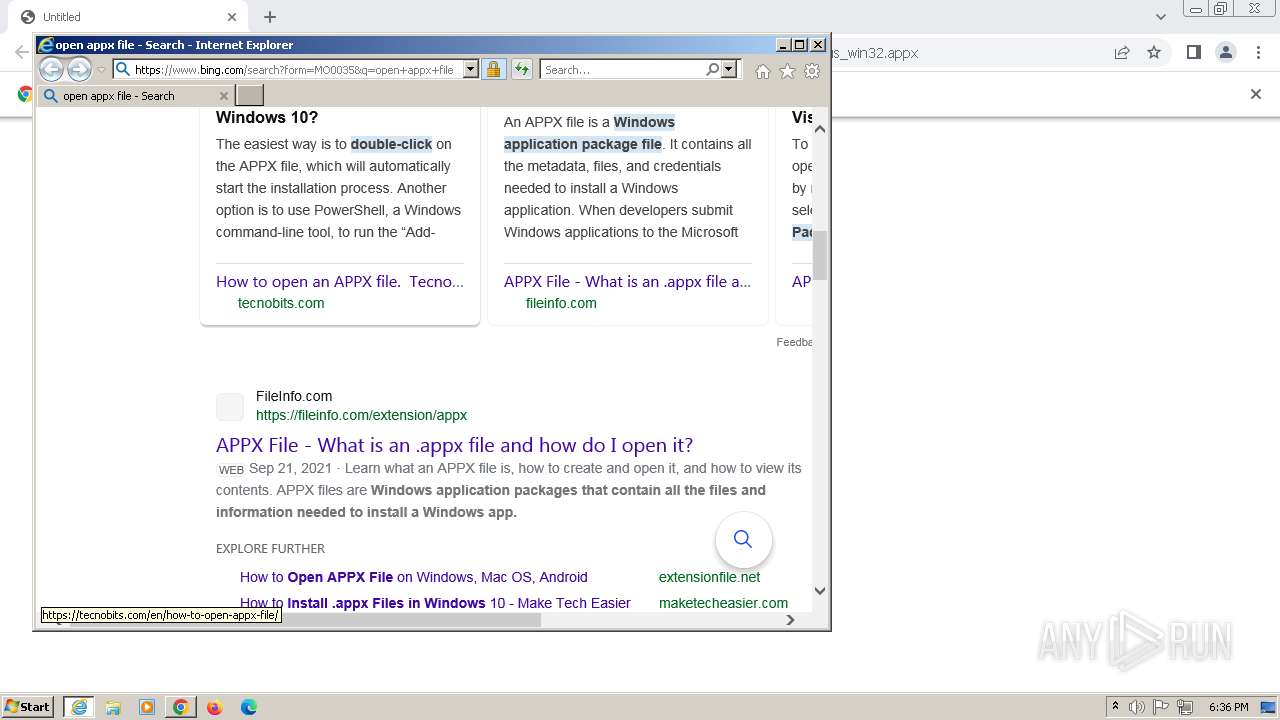Click the FileInfo.com site favicon
Image resolution: width=1280 pixels, height=720 pixels.
(230, 406)
